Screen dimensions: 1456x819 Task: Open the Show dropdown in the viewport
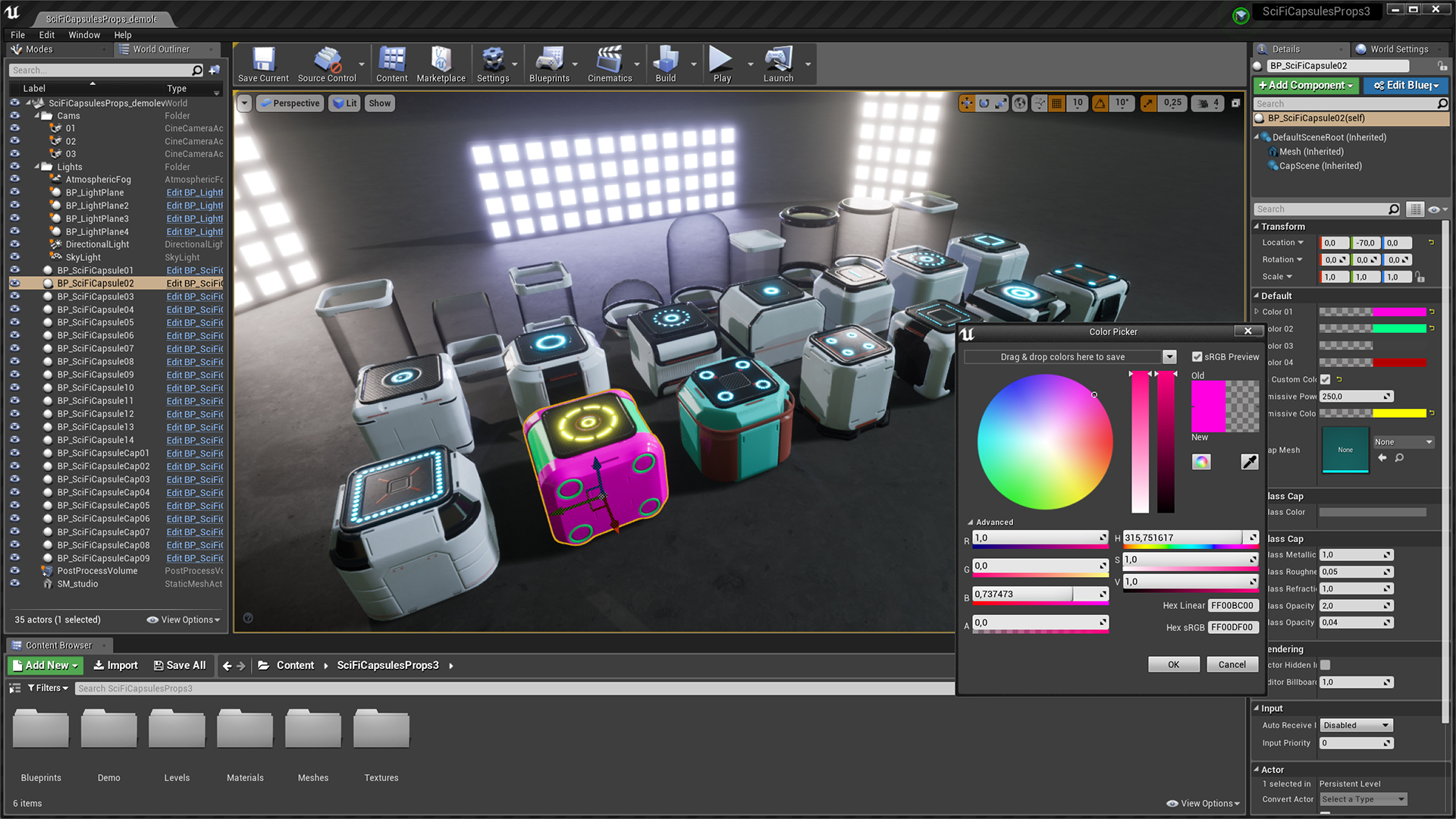pyautogui.click(x=379, y=103)
